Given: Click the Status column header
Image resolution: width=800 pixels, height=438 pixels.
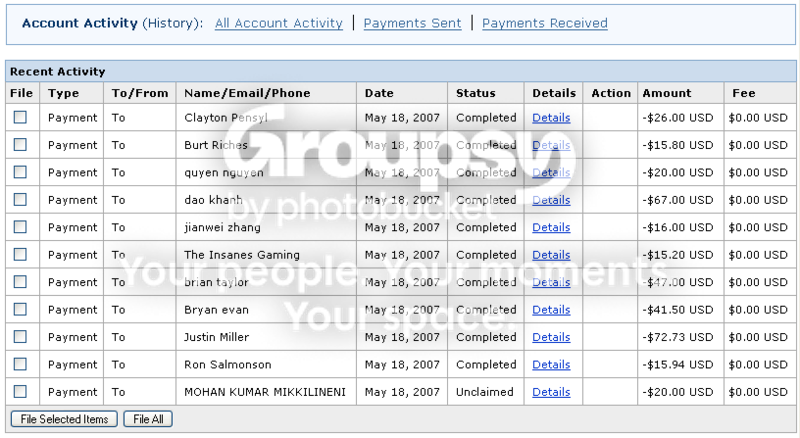Looking at the screenshot, I should pos(476,93).
